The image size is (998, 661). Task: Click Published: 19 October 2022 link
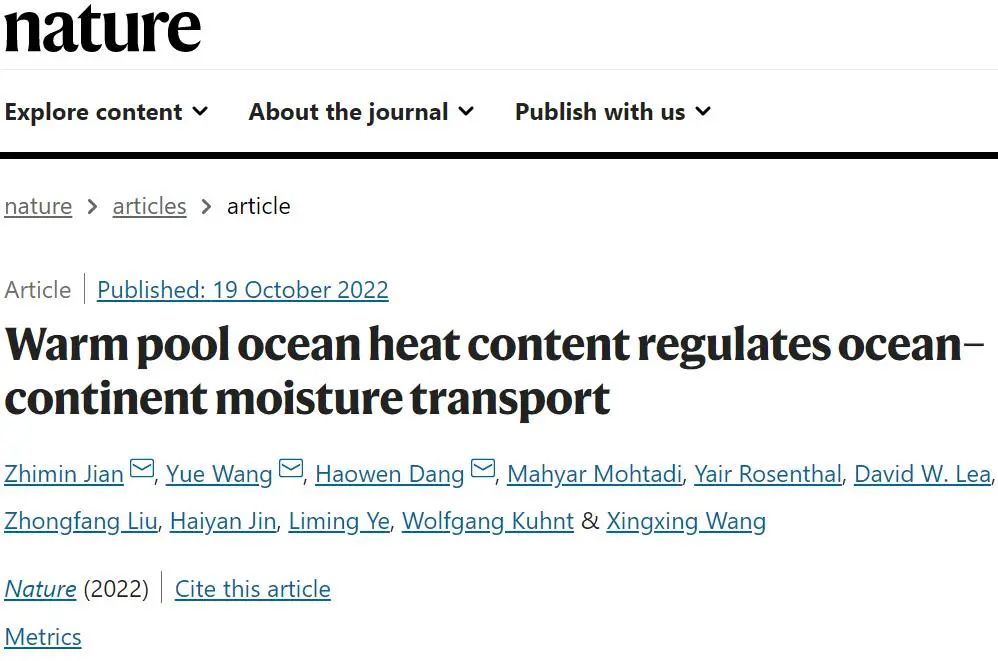pyautogui.click(x=242, y=290)
